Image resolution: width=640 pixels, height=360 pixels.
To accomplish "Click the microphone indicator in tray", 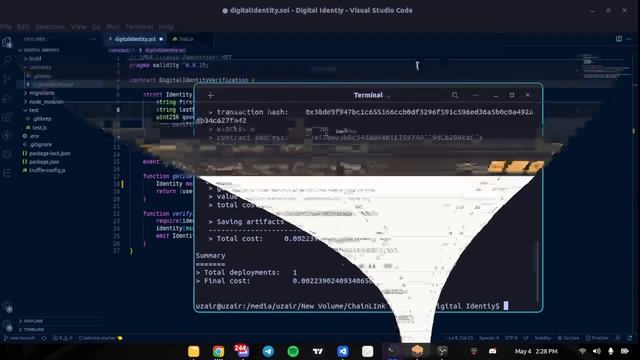I will tap(611, 351).
